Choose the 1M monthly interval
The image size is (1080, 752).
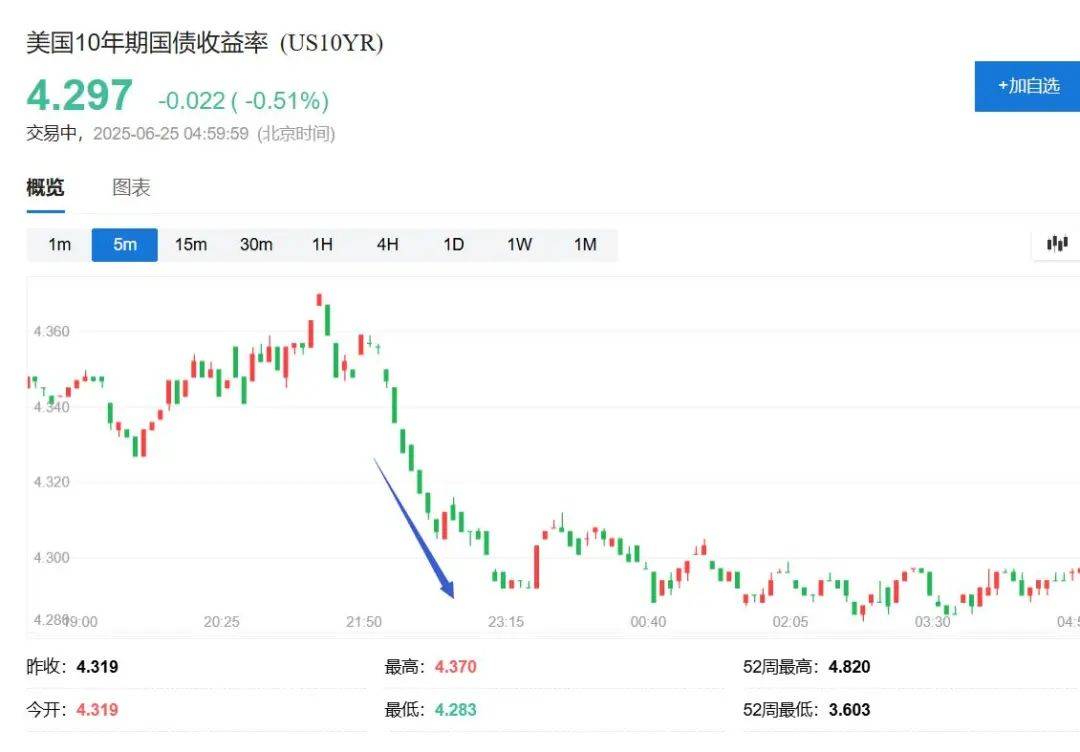[x=585, y=244]
